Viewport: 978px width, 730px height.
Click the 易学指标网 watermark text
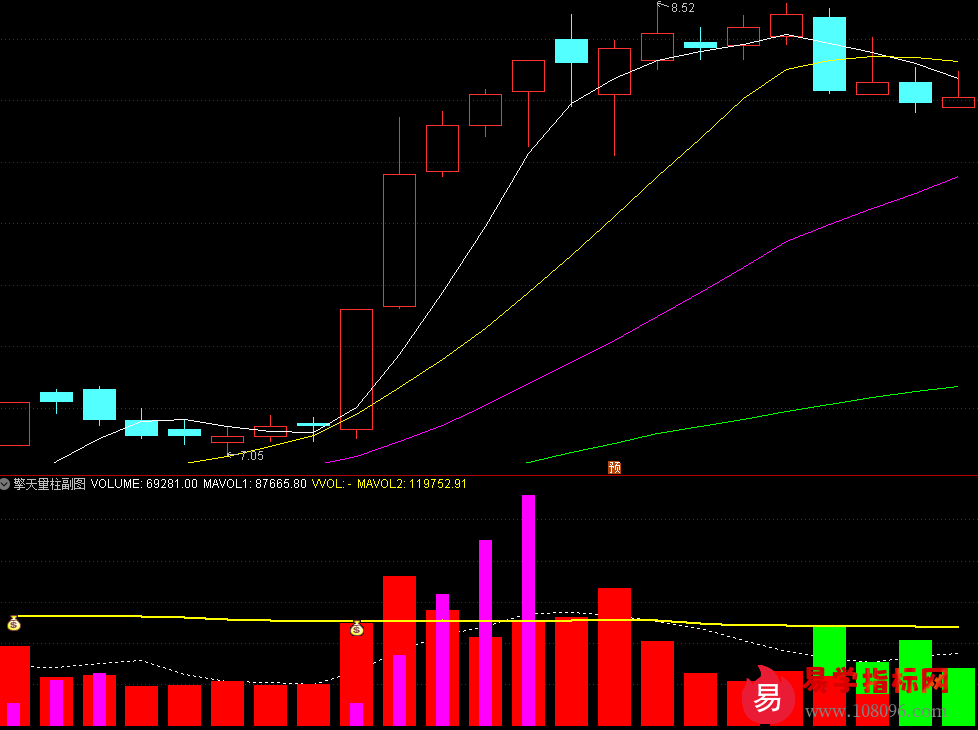[x=875, y=683]
